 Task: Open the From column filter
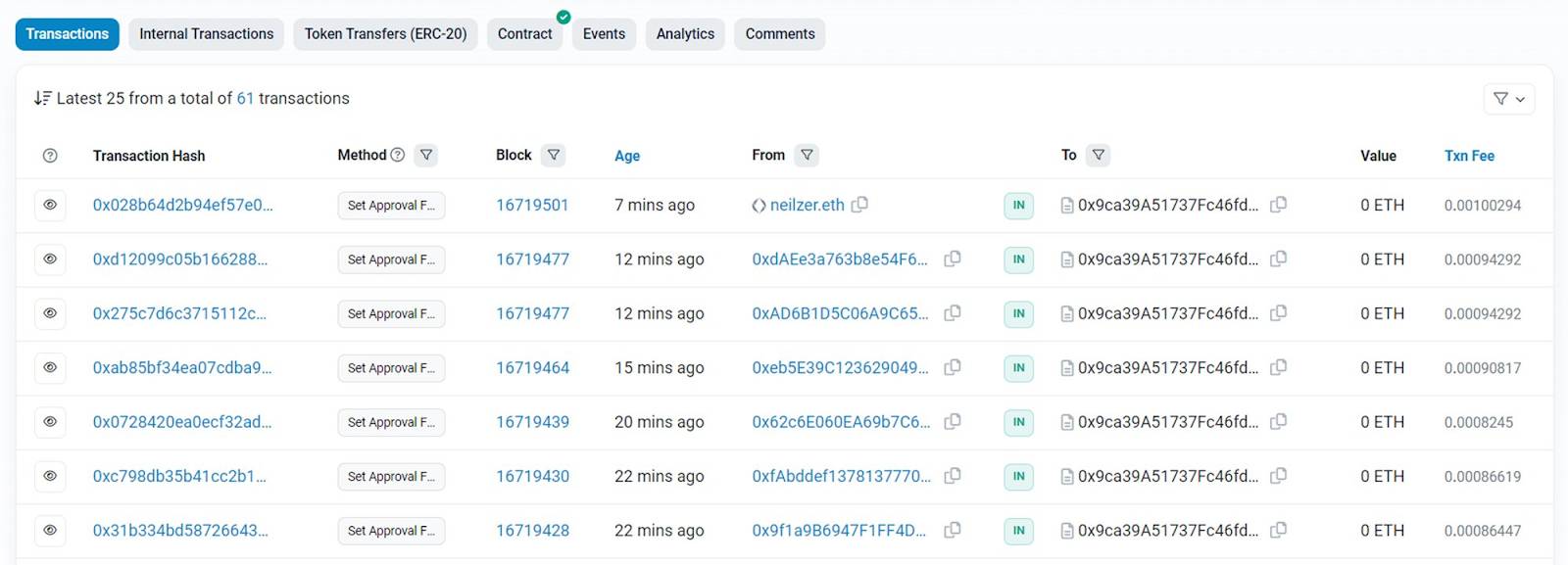click(x=807, y=155)
